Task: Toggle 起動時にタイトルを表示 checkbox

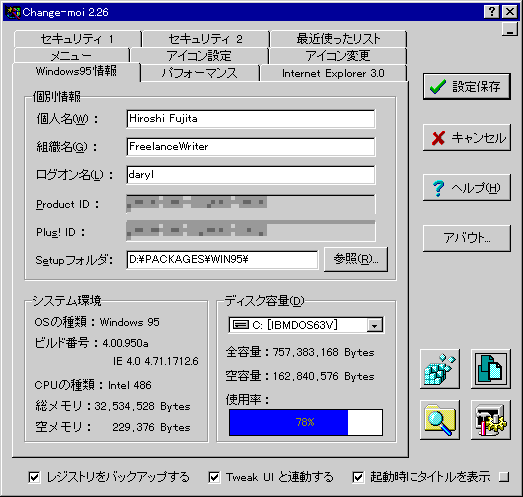Action: (x=358, y=477)
